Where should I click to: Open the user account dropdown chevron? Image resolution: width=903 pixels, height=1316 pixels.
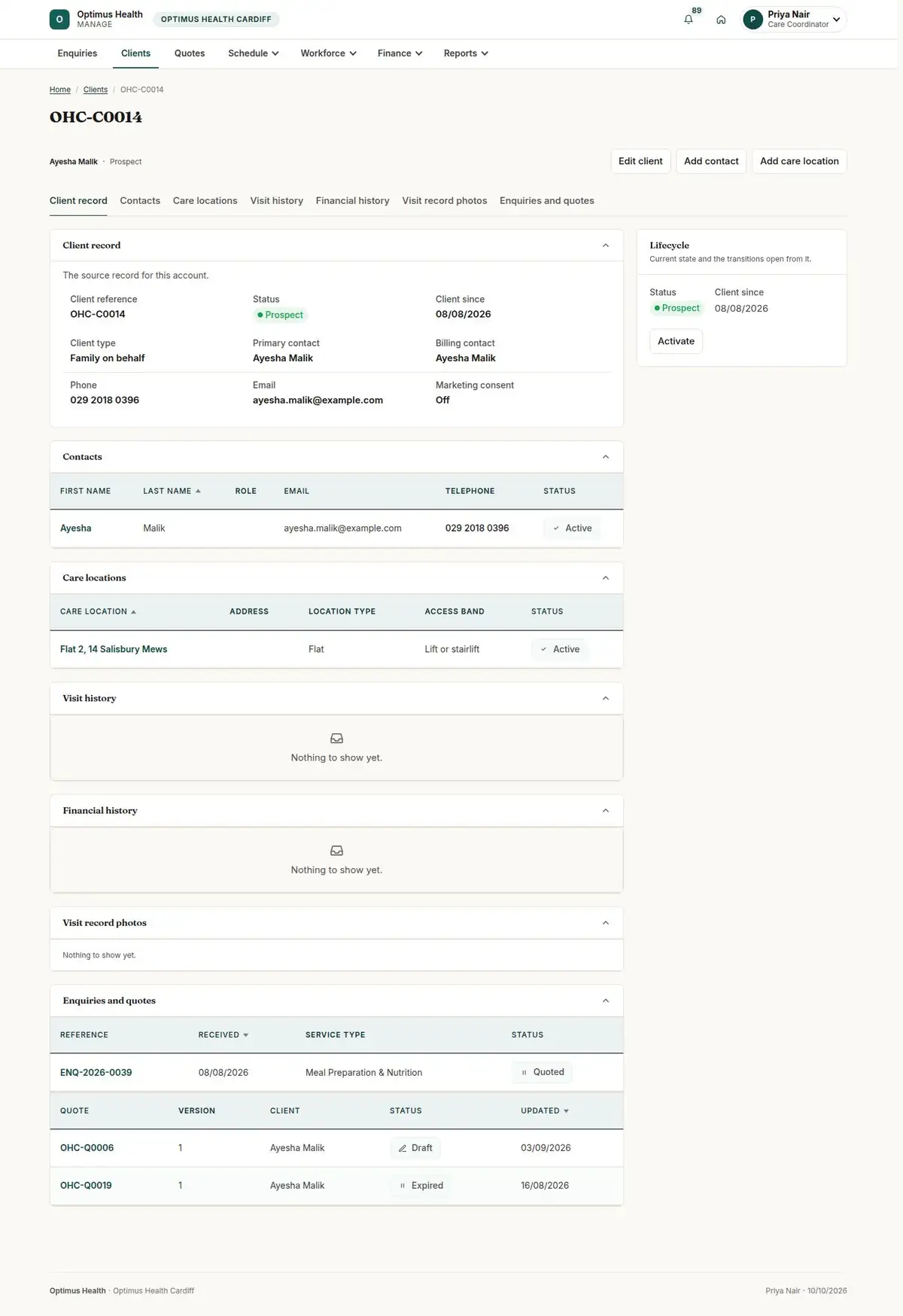pyautogui.click(x=836, y=20)
